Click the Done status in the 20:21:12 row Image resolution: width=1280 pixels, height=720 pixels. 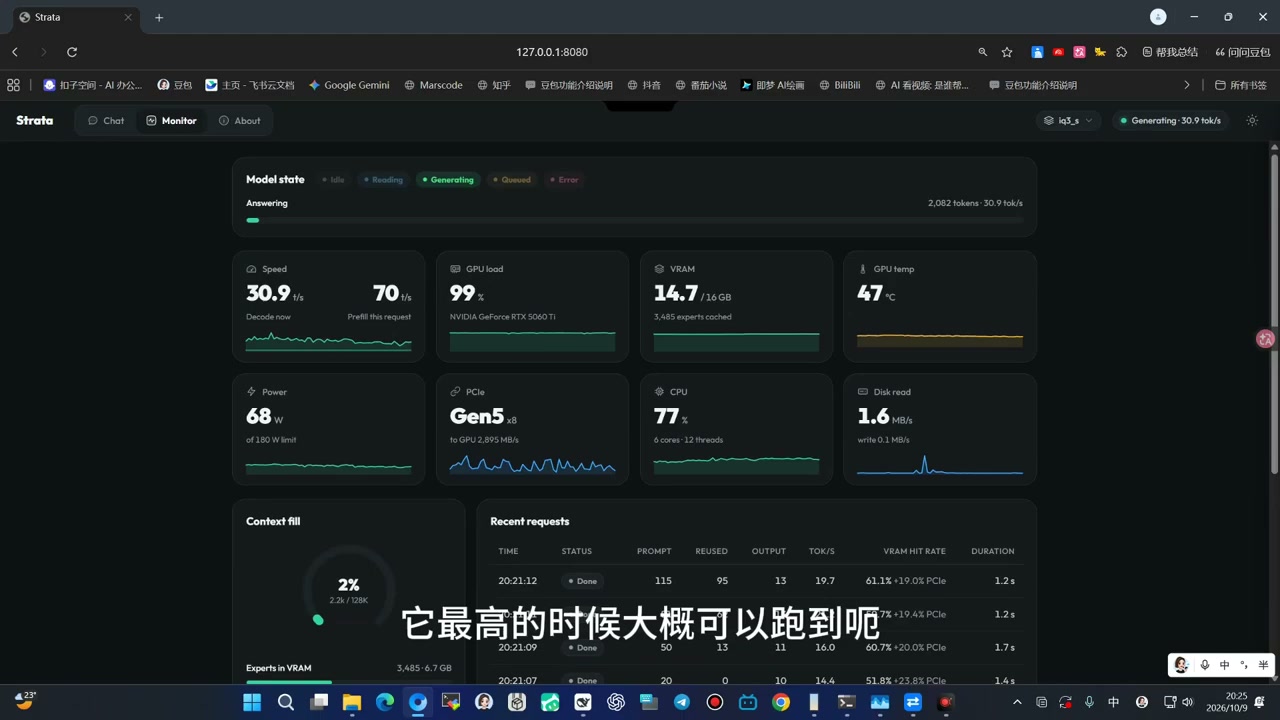tap(582, 581)
